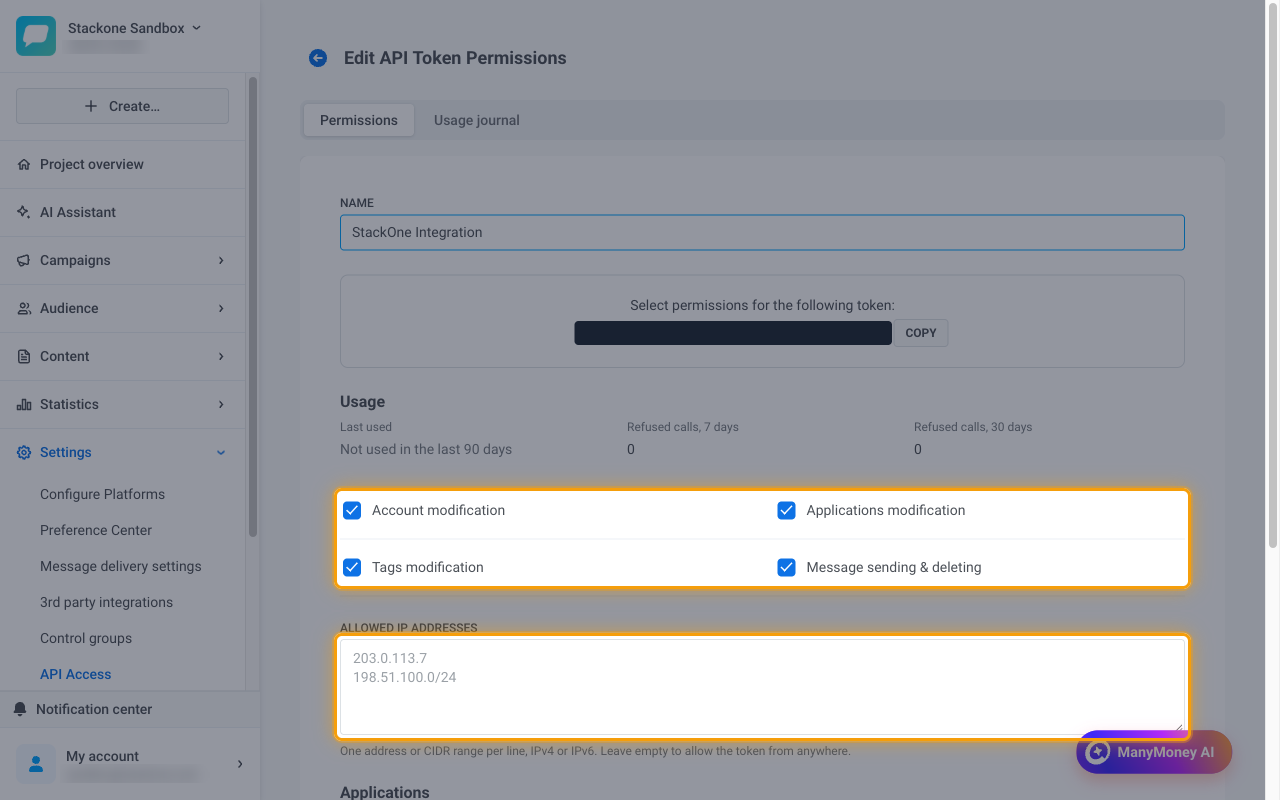
Task: Click the Pushwoosh chat bubble logo
Action: tap(36, 36)
